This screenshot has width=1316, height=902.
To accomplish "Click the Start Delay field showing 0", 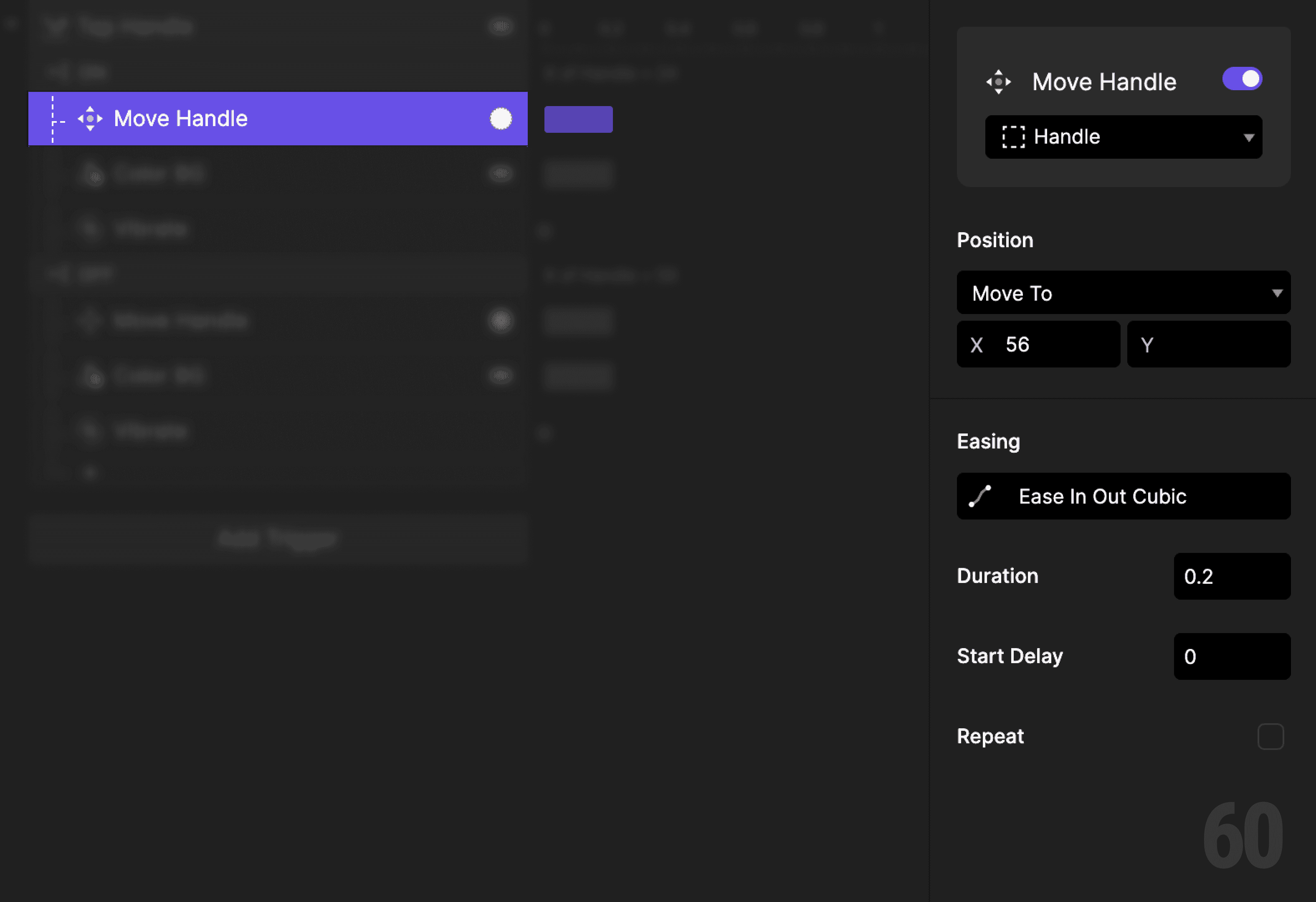I will pos(1232,656).
